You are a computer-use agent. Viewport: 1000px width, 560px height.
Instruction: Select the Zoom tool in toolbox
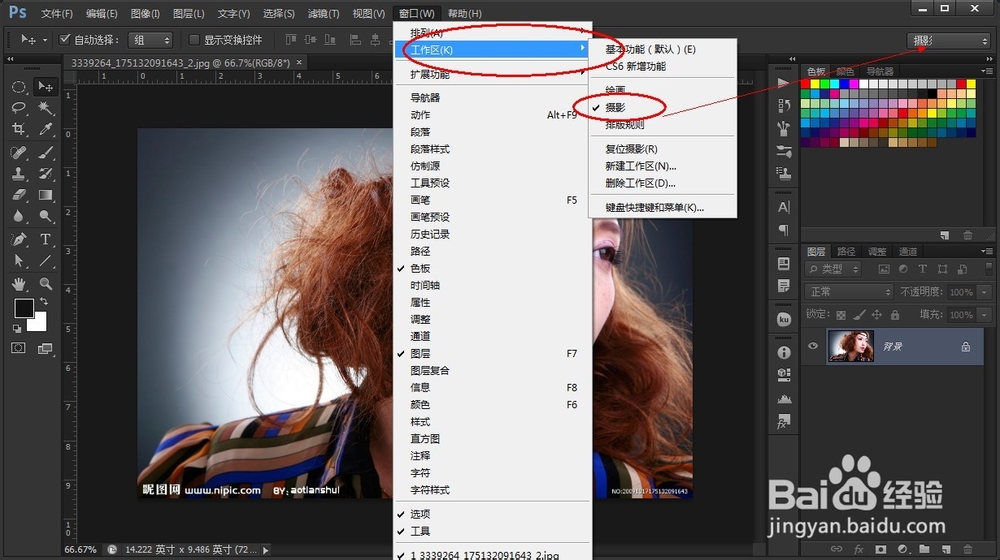[45, 284]
